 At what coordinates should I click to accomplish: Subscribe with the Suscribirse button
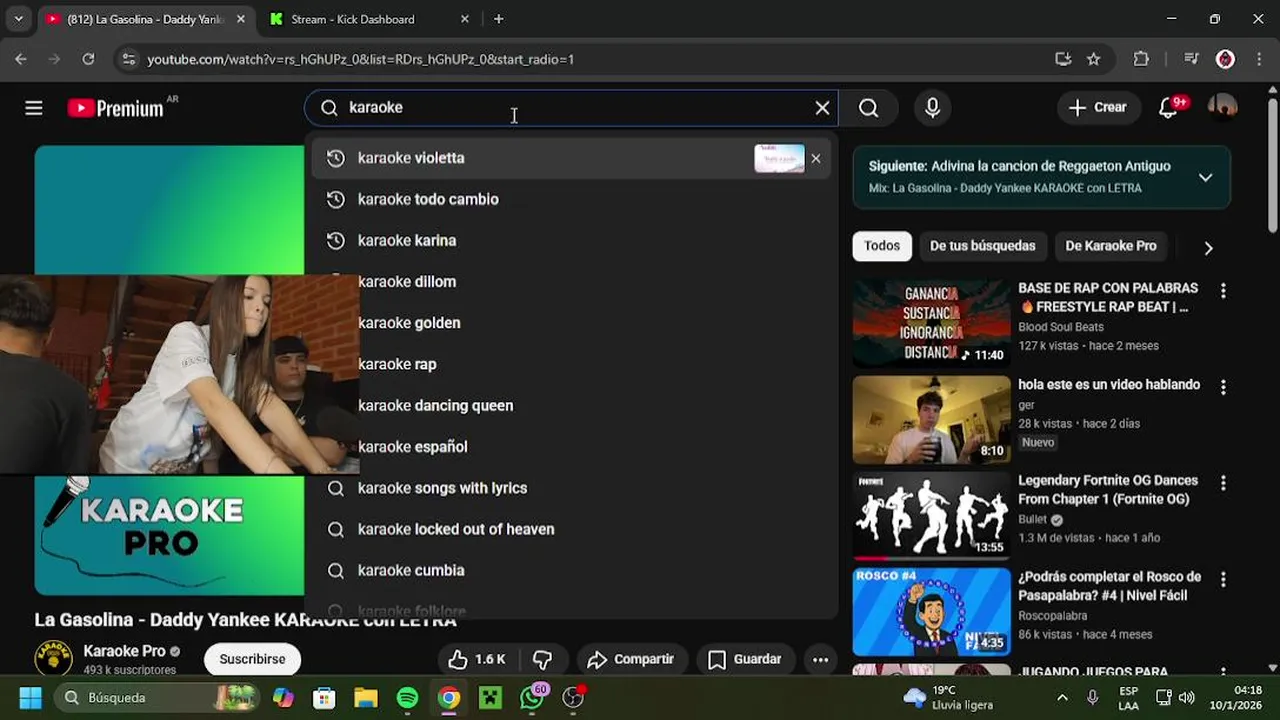point(252,659)
